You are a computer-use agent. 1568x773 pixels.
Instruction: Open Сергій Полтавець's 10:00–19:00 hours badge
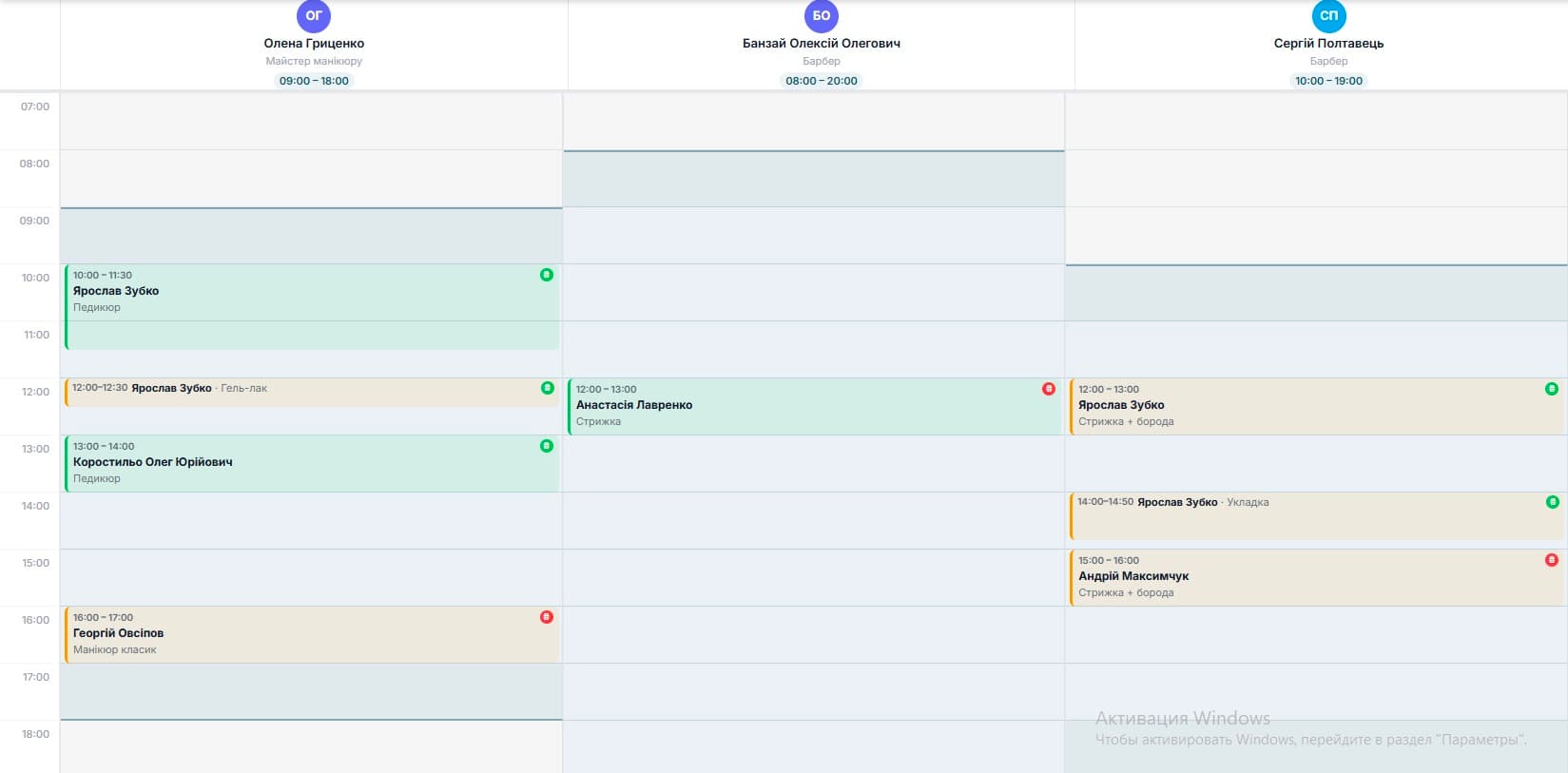[1328, 81]
